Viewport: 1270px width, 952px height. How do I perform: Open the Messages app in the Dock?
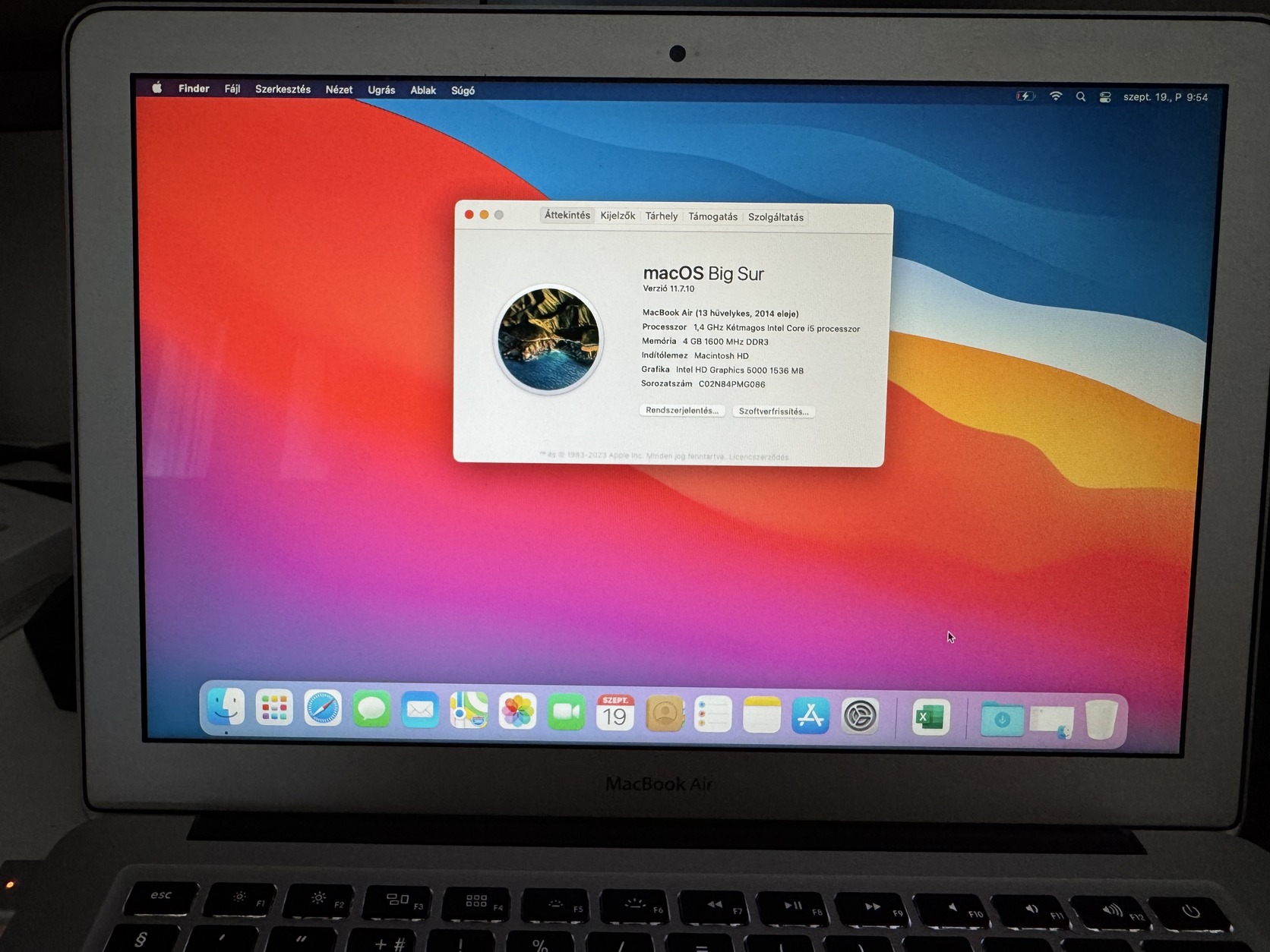(x=371, y=710)
